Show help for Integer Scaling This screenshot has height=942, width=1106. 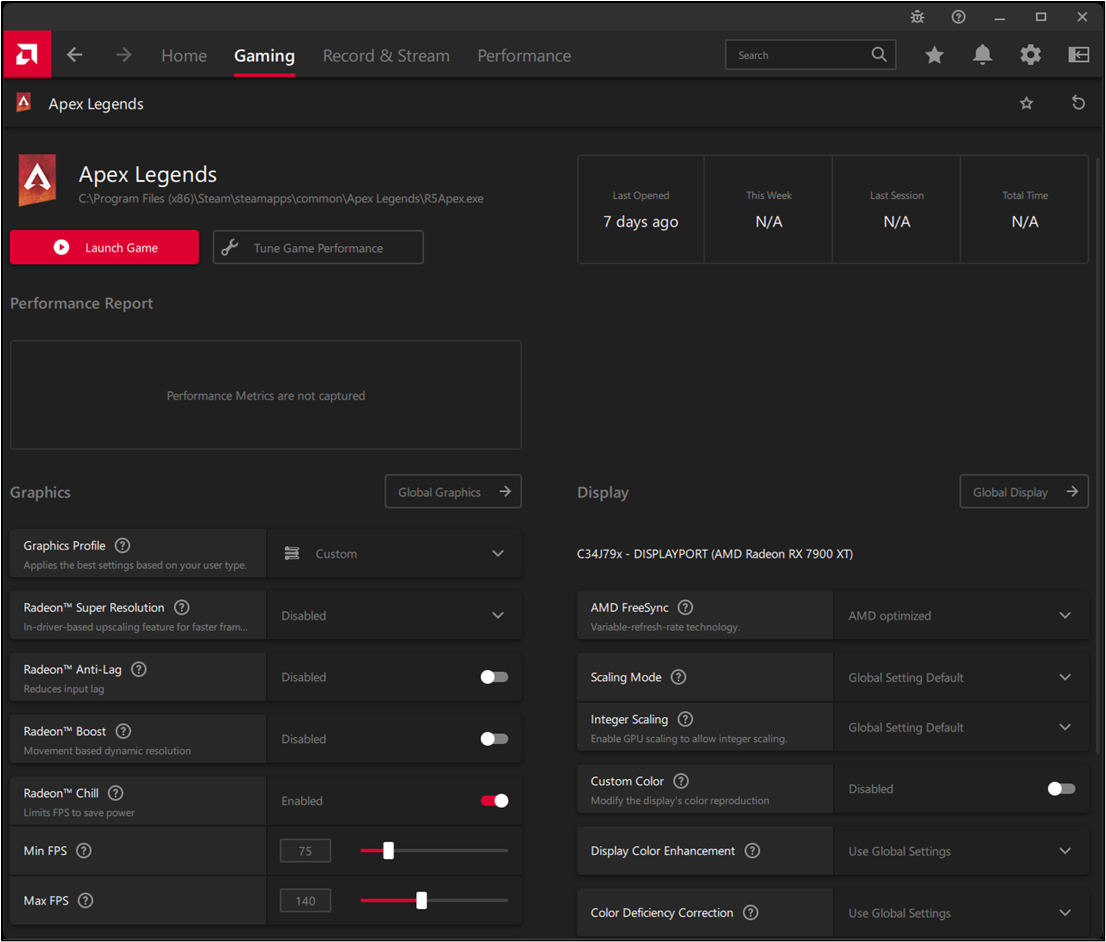click(685, 719)
